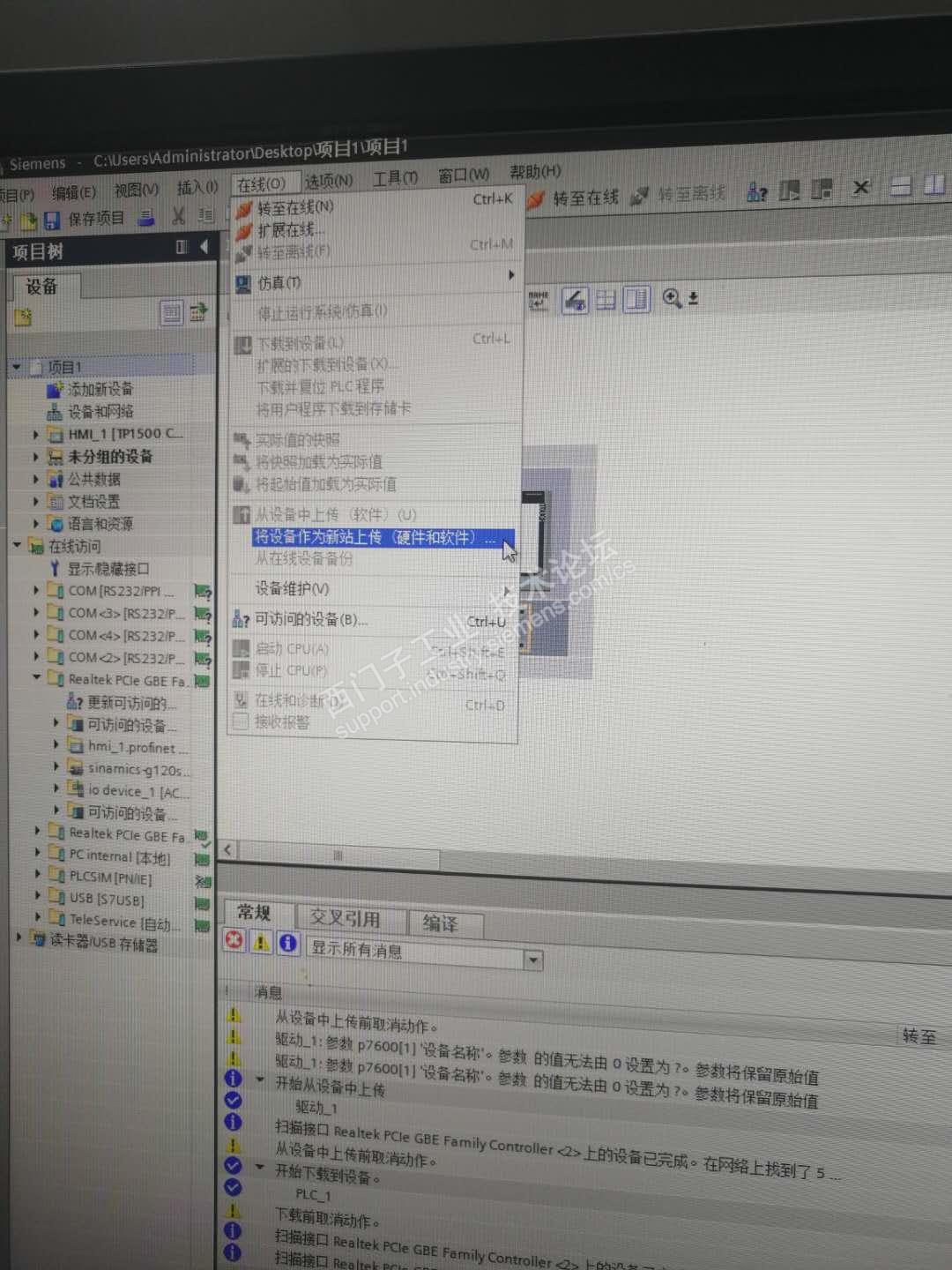Click green status icon beside PLCSIM [PN/IE]
The height and width of the screenshot is (1270, 952).
(x=202, y=880)
